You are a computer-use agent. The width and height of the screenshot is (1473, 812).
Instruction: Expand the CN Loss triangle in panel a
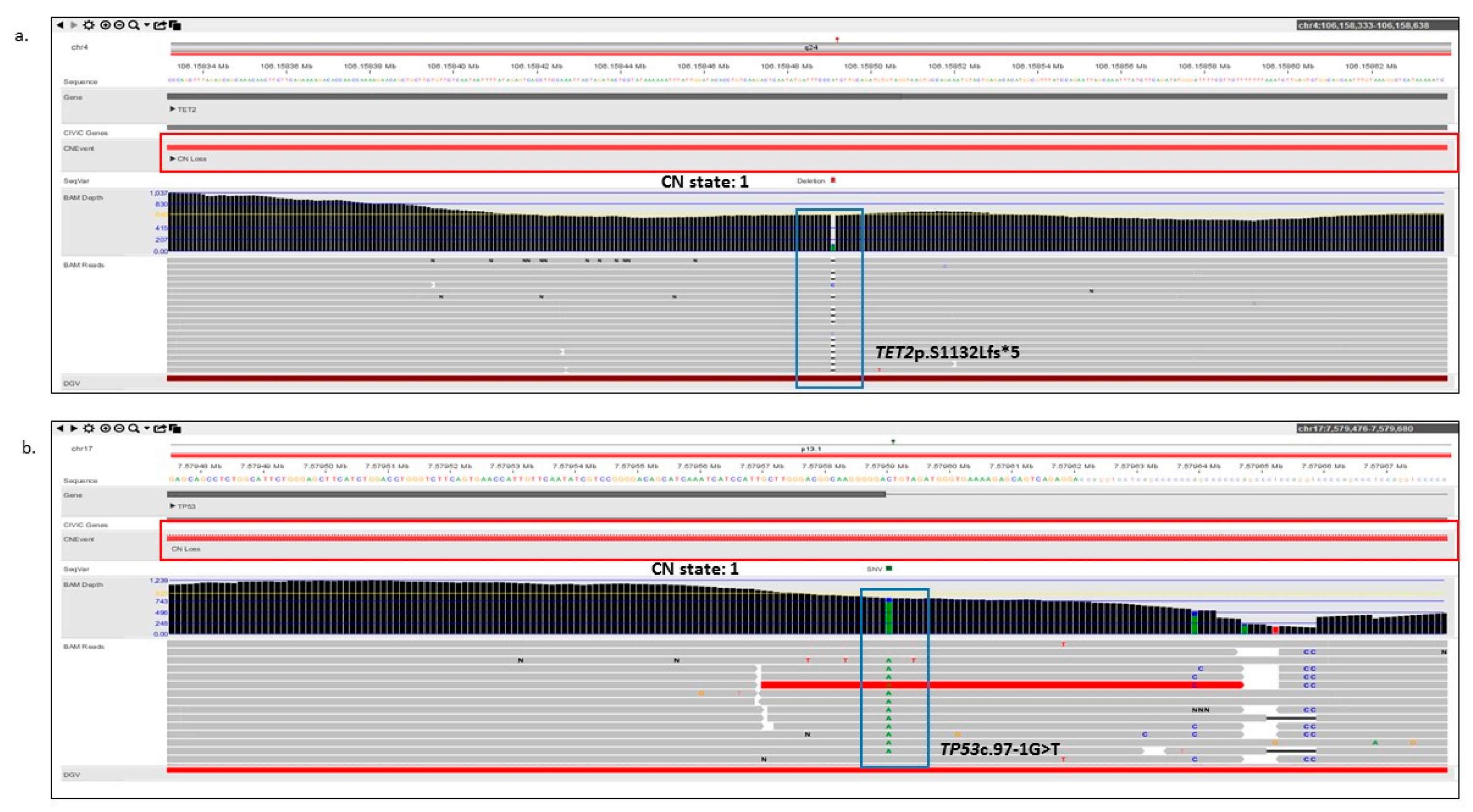click(x=173, y=158)
